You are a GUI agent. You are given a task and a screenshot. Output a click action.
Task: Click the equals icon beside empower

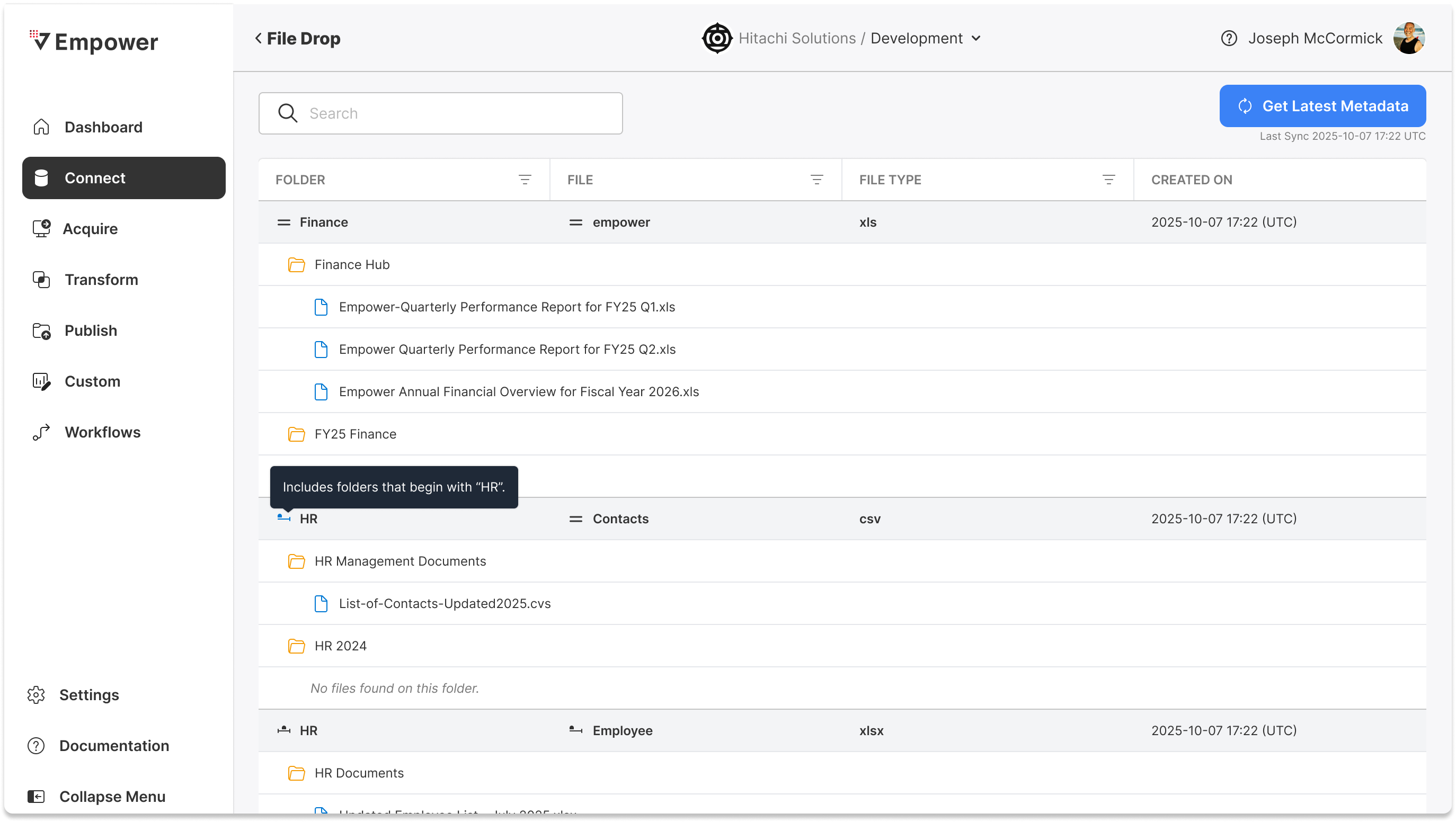[x=576, y=222]
